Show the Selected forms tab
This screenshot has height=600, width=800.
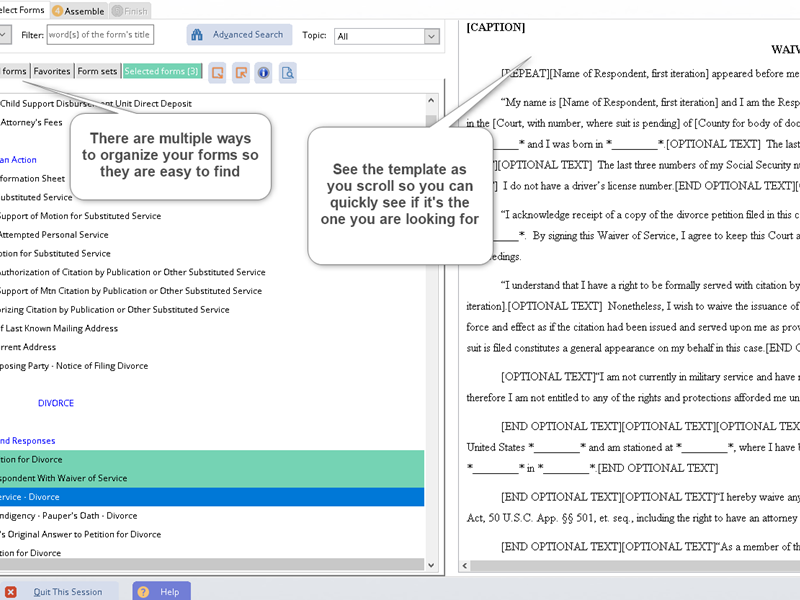162,71
